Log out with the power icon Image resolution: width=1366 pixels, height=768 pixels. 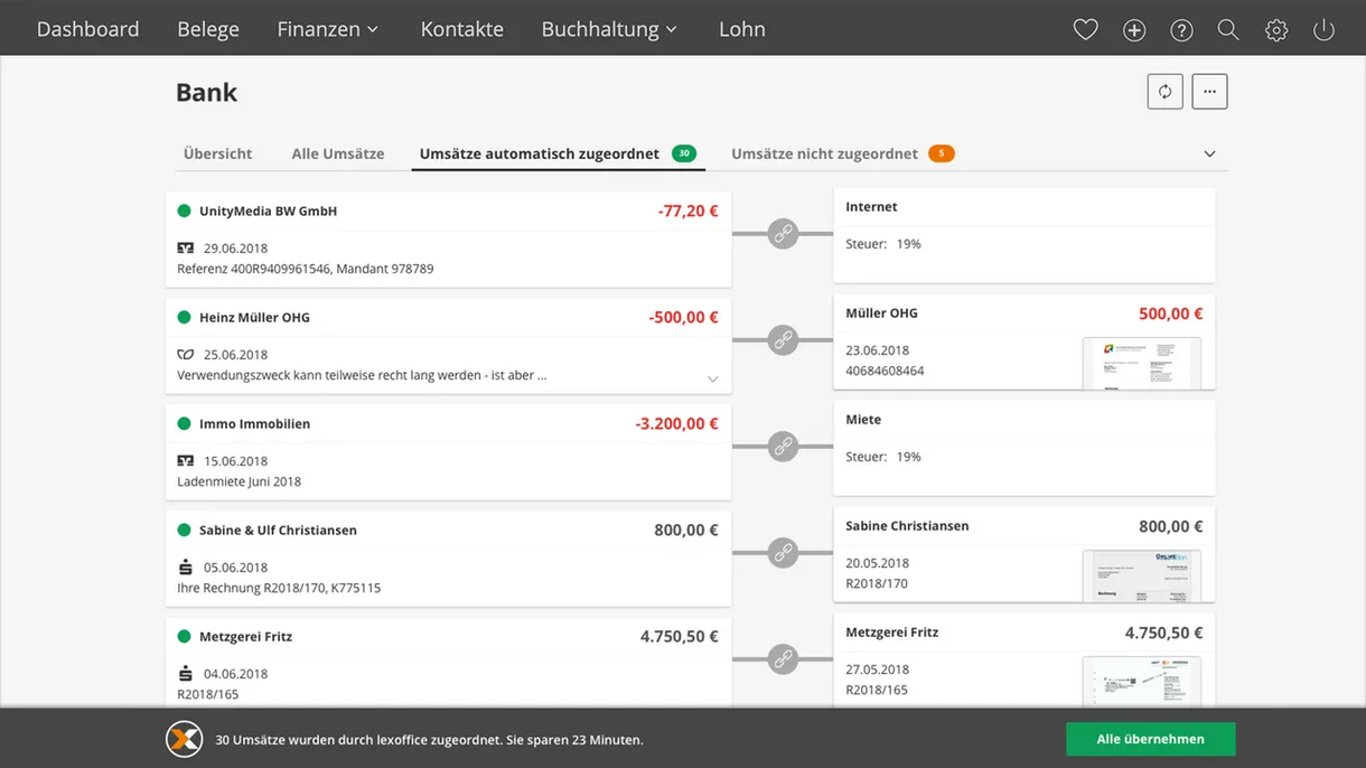(1324, 30)
